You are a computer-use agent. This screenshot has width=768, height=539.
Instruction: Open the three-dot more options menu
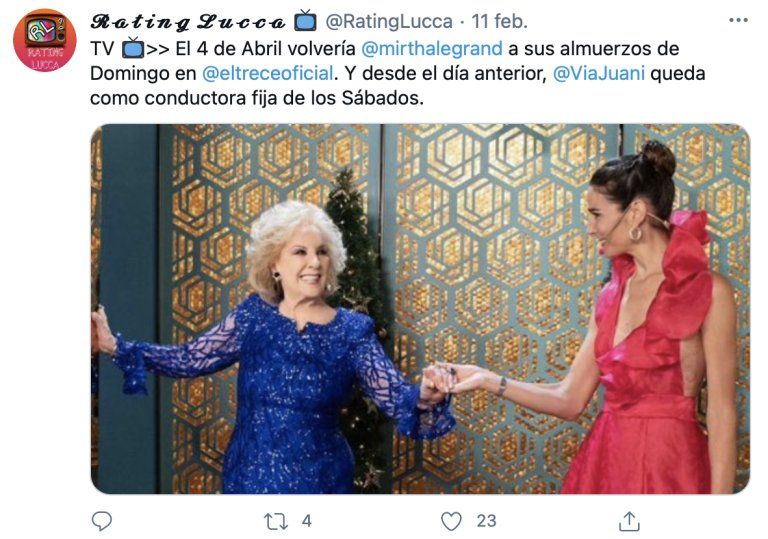click(x=738, y=21)
